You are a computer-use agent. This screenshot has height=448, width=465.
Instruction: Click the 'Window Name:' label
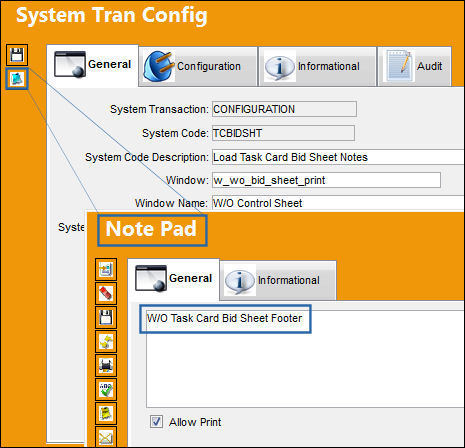coord(171,203)
